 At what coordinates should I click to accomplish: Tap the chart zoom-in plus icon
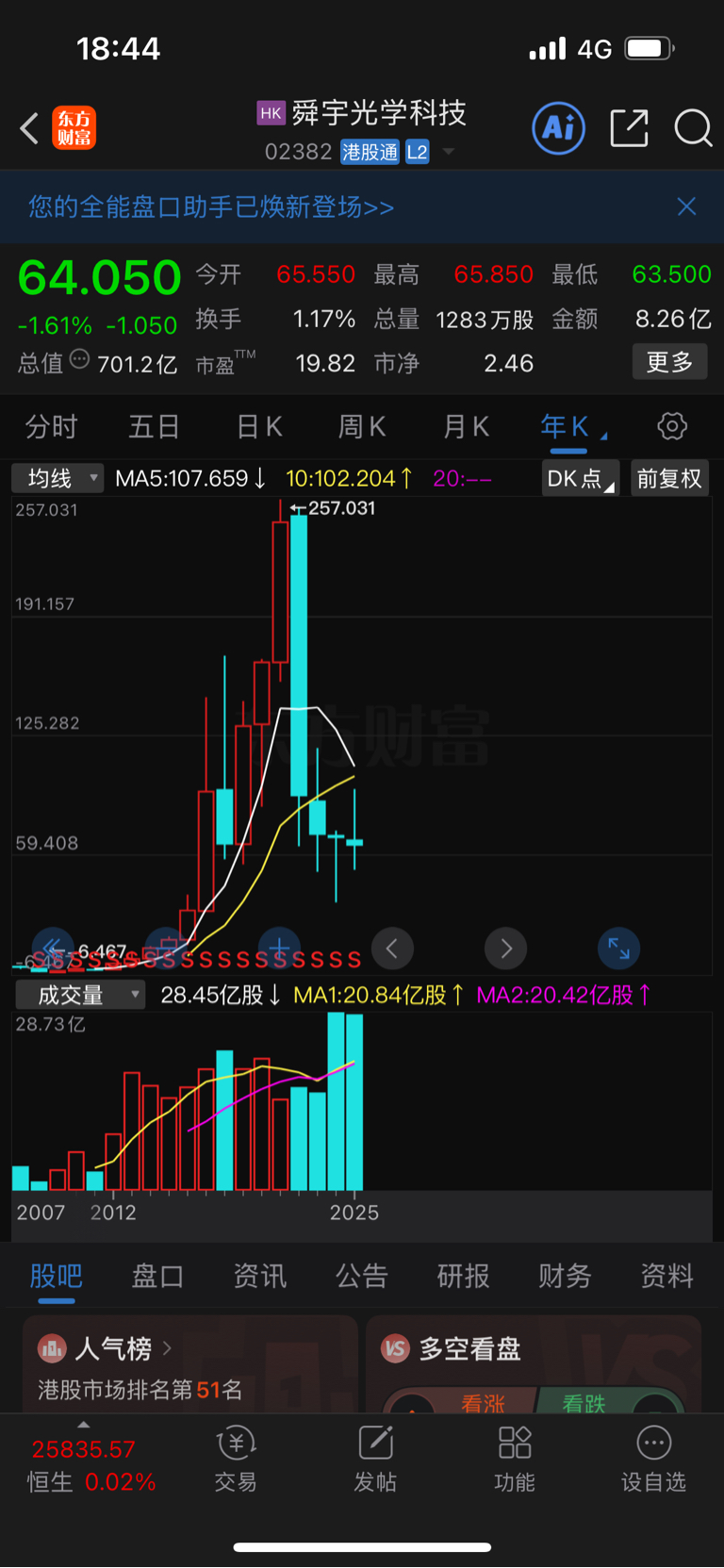click(279, 949)
